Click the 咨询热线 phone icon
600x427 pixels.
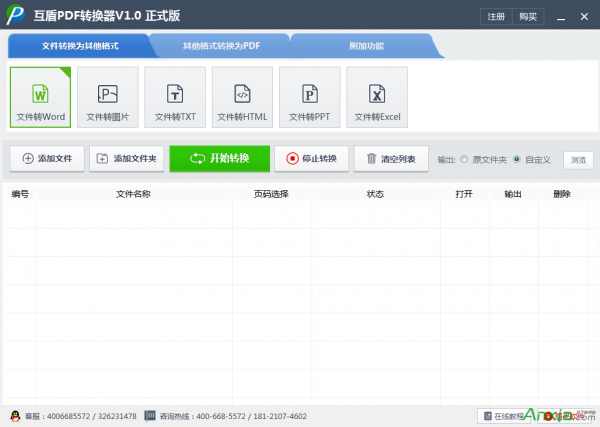(150, 416)
